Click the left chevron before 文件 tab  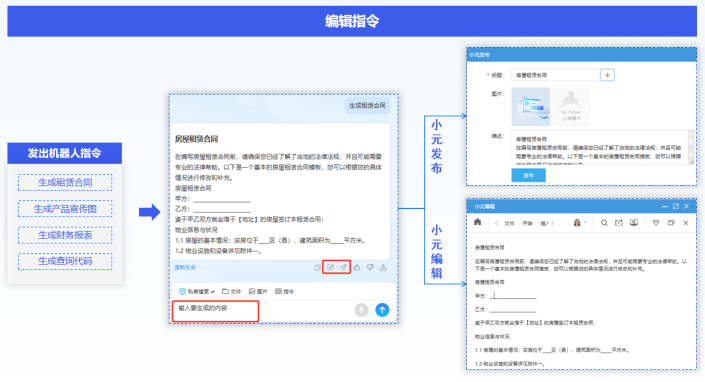click(x=496, y=223)
